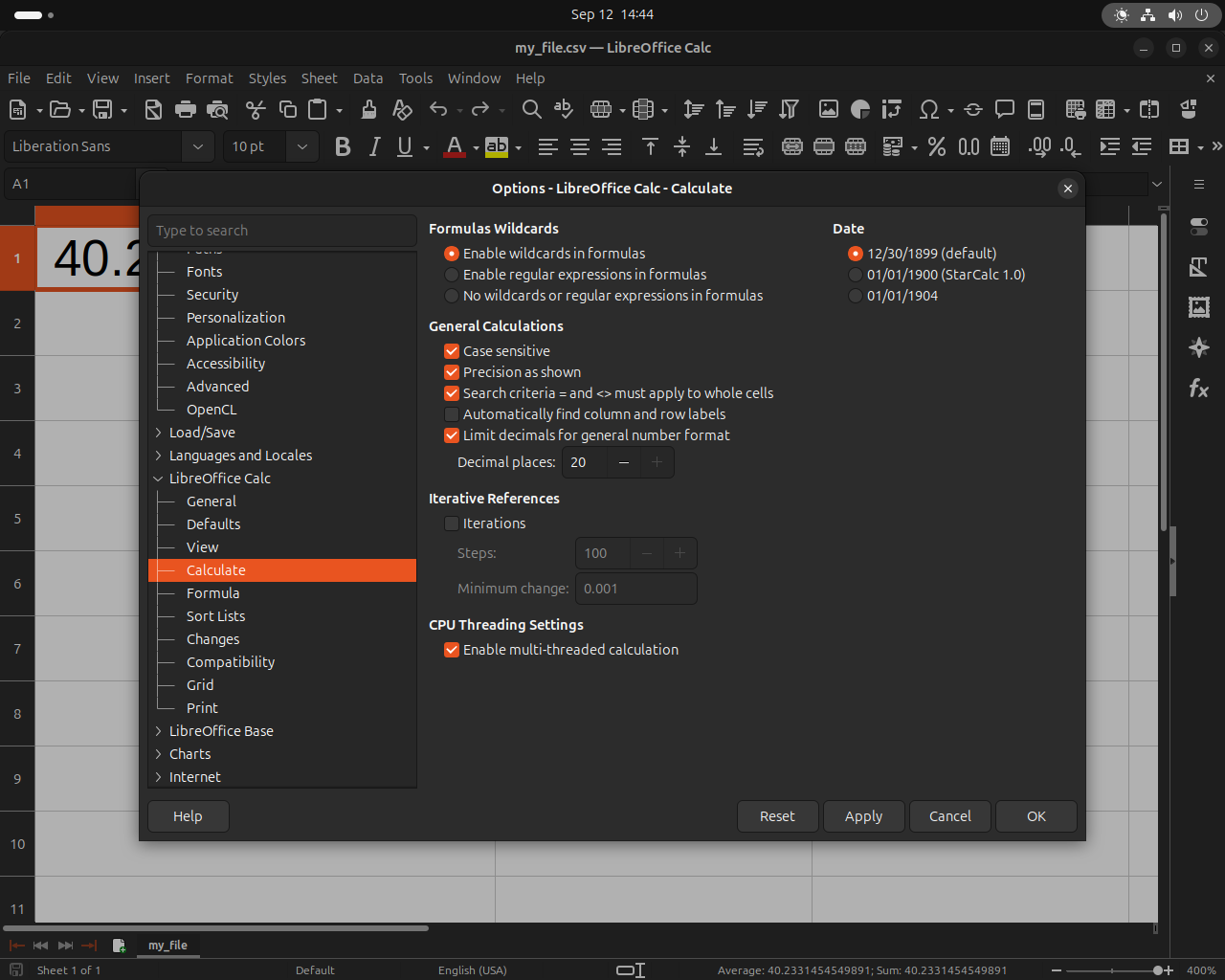Click the Format as percent icon
The width and height of the screenshot is (1225, 980).
[937, 146]
